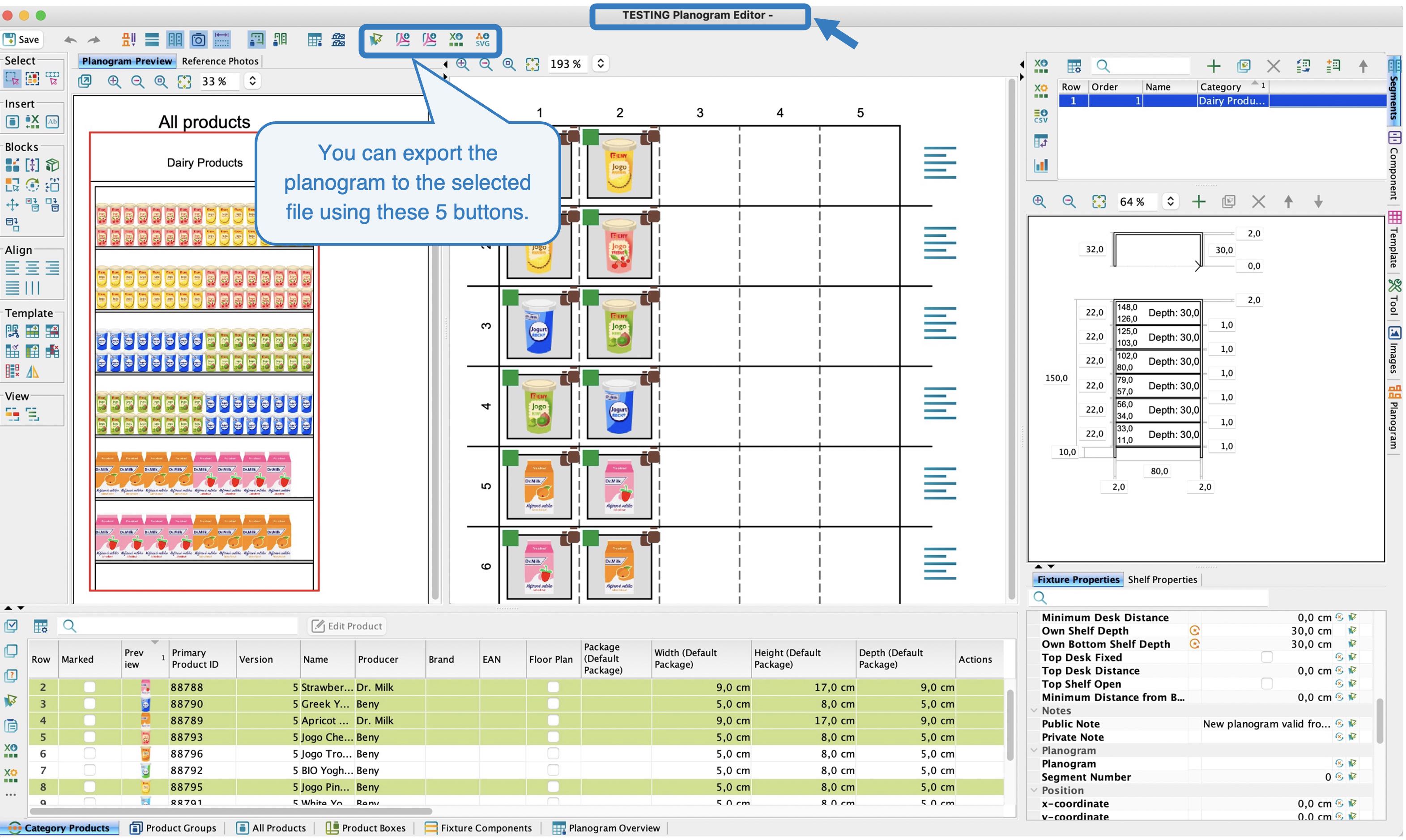Image resolution: width=1406 pixels, height=840 pixels.
Task: Click the camera snapshot icon in top toolbar
Action: (198, 39)
